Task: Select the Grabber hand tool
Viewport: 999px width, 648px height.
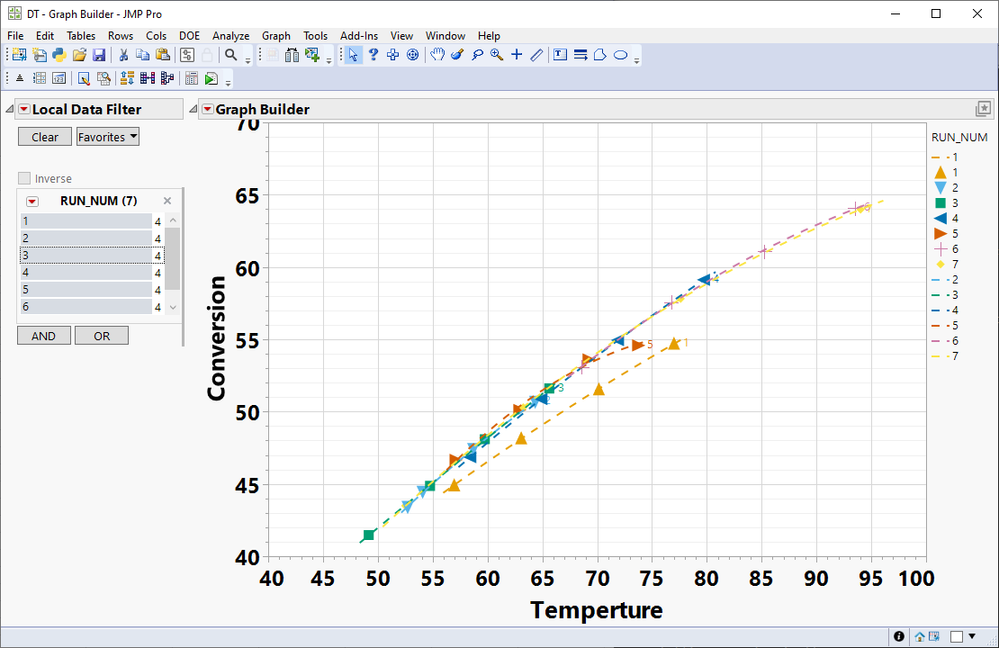Action: click(x=437, y=55)
